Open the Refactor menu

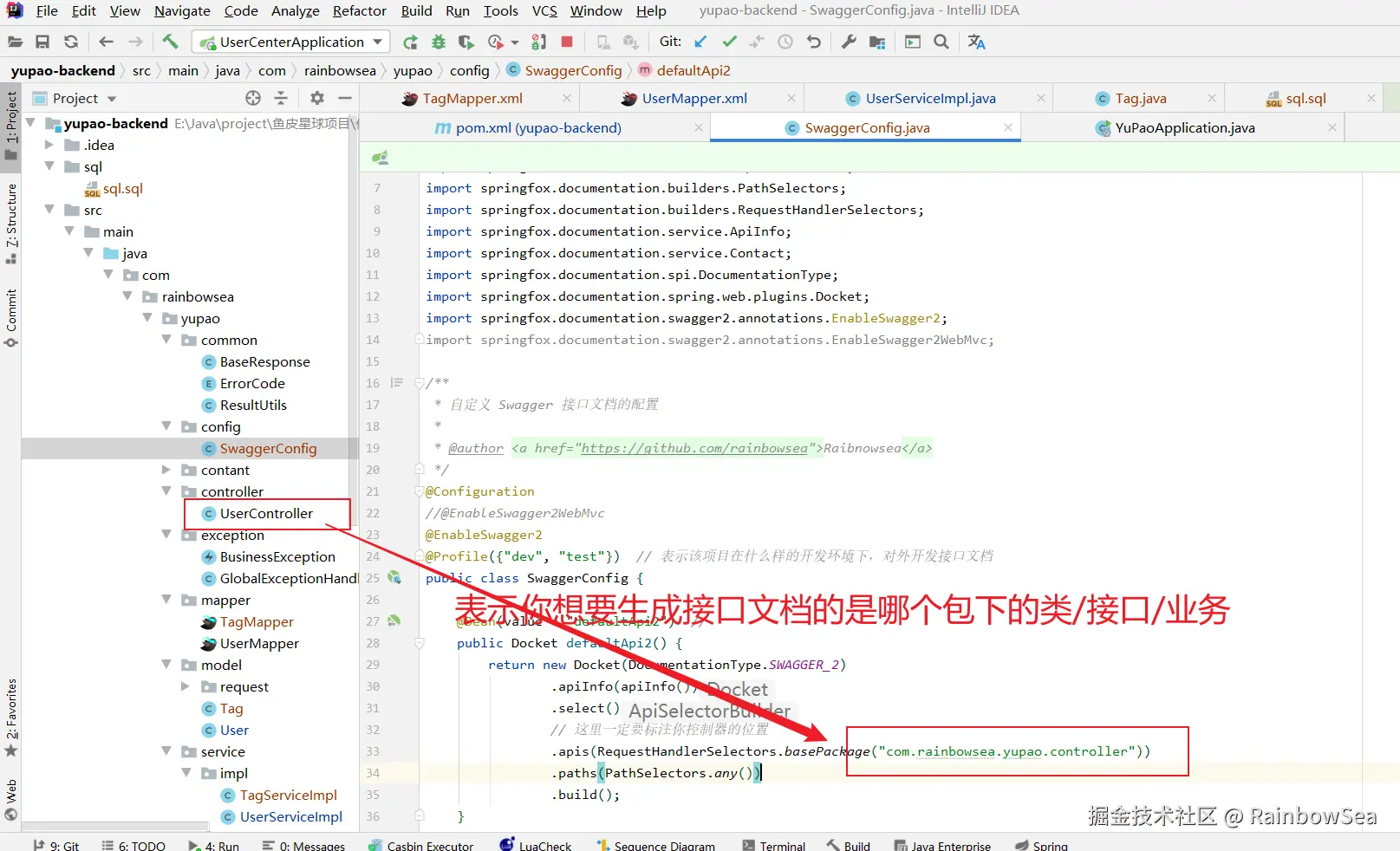pos(359,10)
